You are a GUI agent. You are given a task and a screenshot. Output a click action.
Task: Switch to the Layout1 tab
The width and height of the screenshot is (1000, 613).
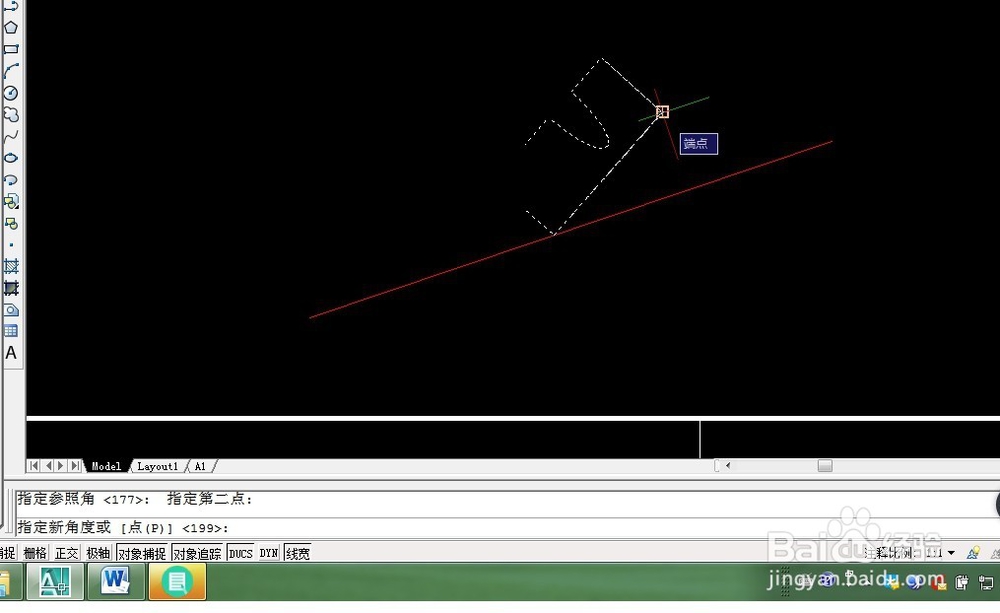158,466
